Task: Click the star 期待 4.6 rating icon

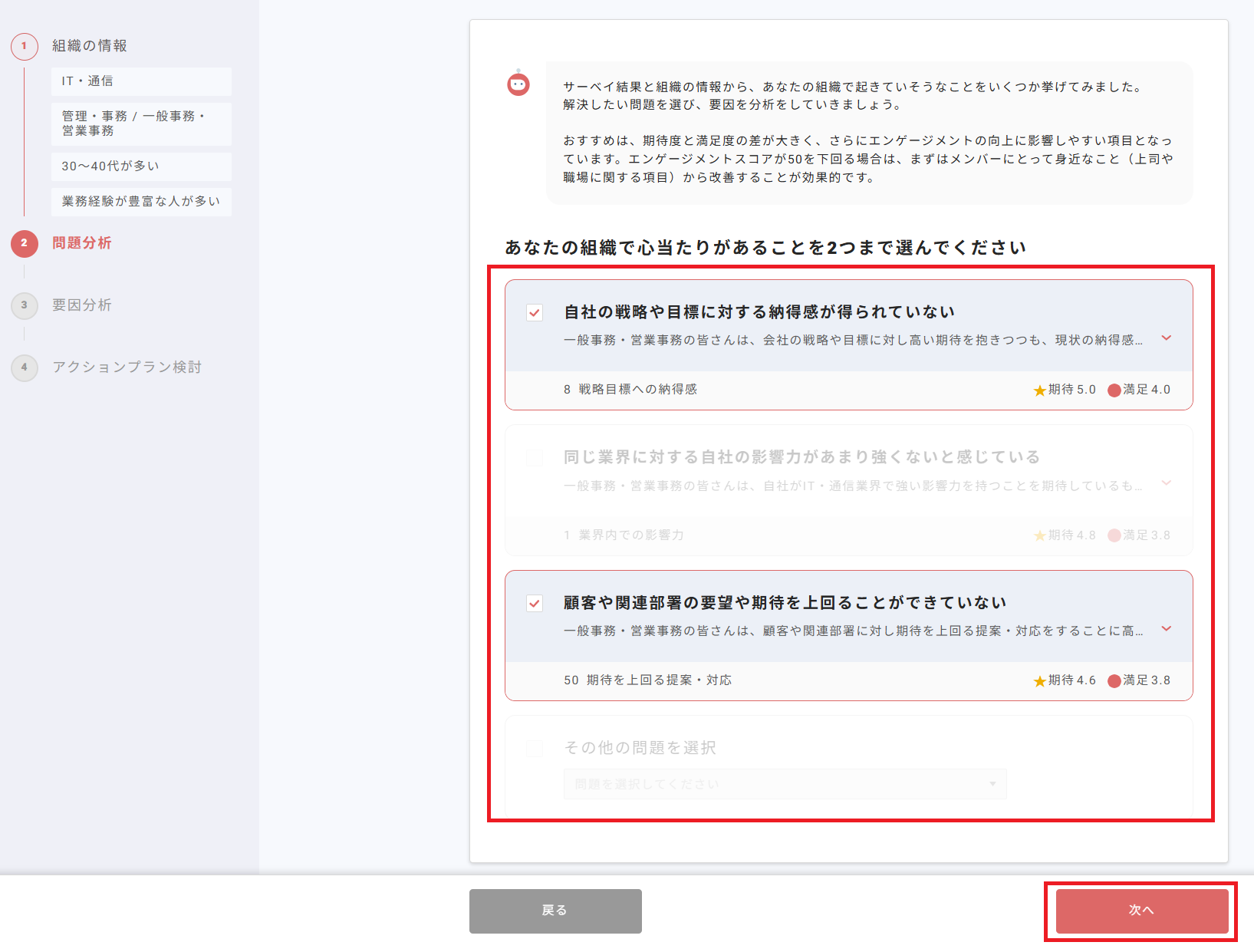Action: (x=1039, y=681)
